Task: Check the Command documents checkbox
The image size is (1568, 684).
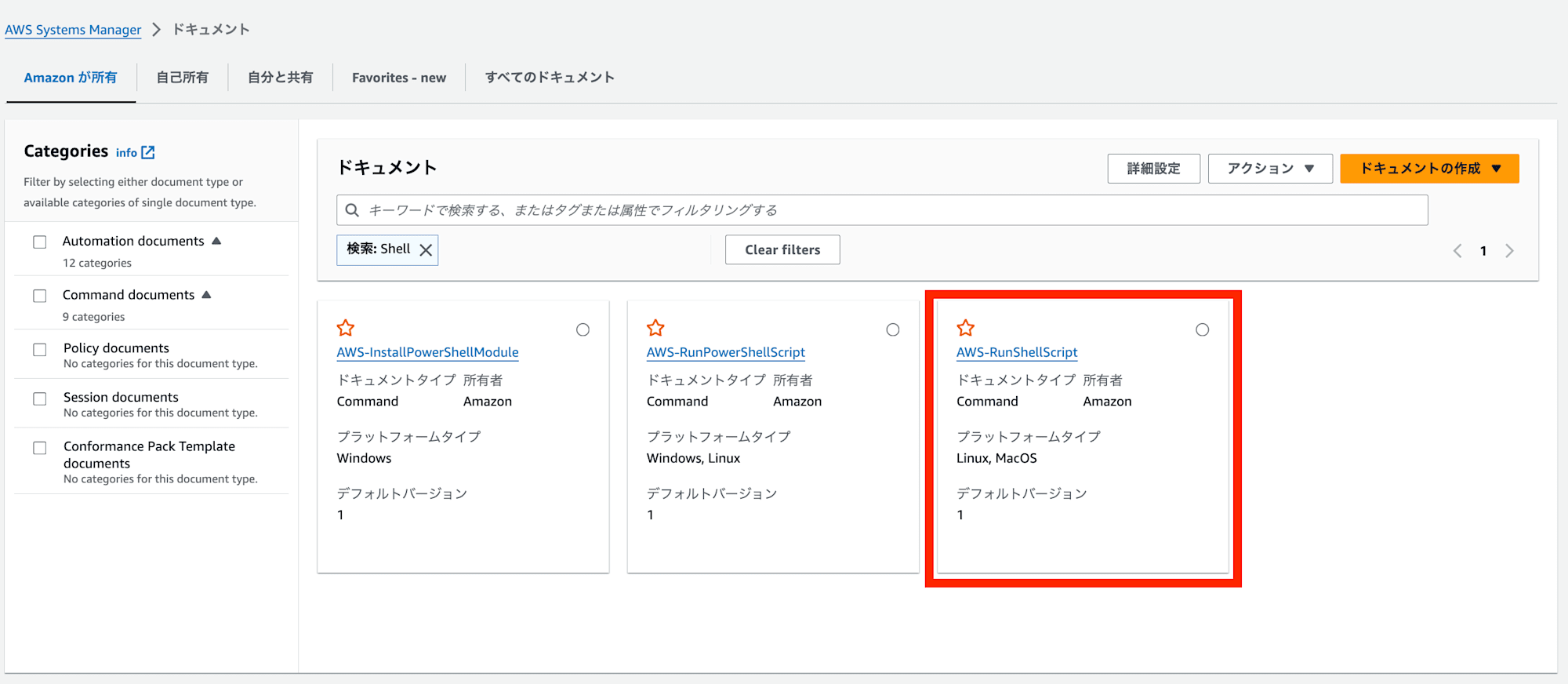Action: (x=40, y=296)
